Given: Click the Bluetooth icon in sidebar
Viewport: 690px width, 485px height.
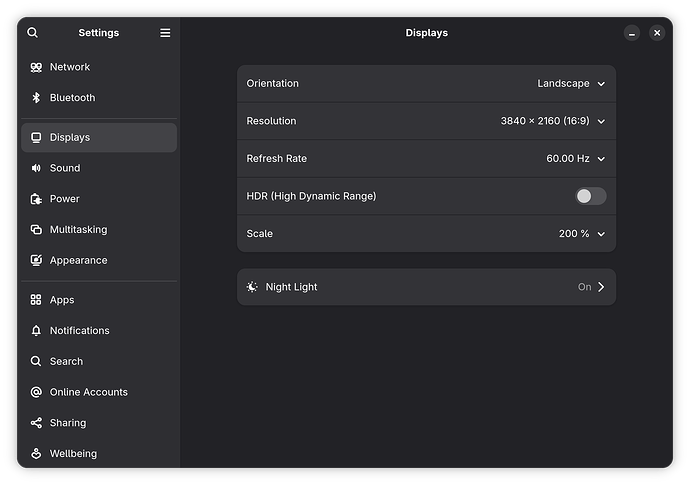Looking at the screenshot, I should coord(36,98).
